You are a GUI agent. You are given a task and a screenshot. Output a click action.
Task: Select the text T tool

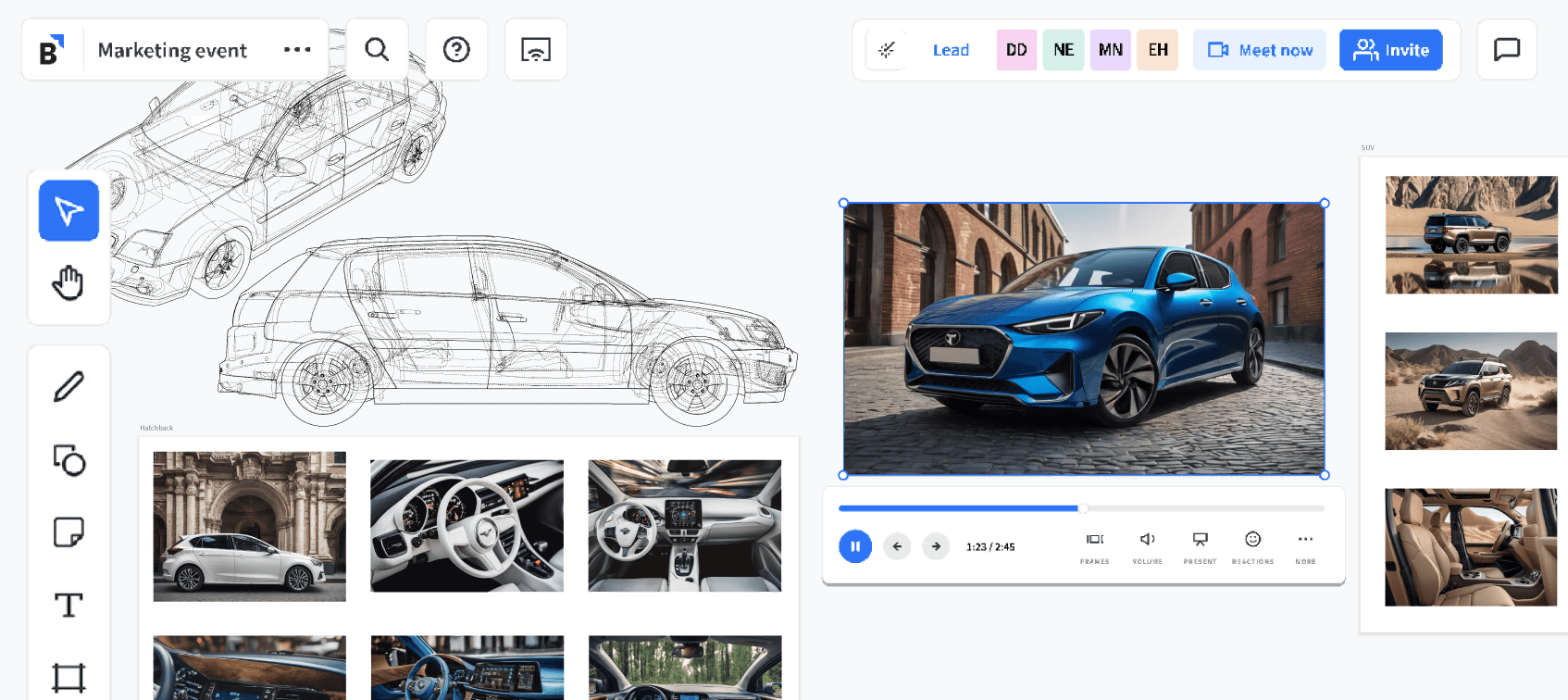68,606
